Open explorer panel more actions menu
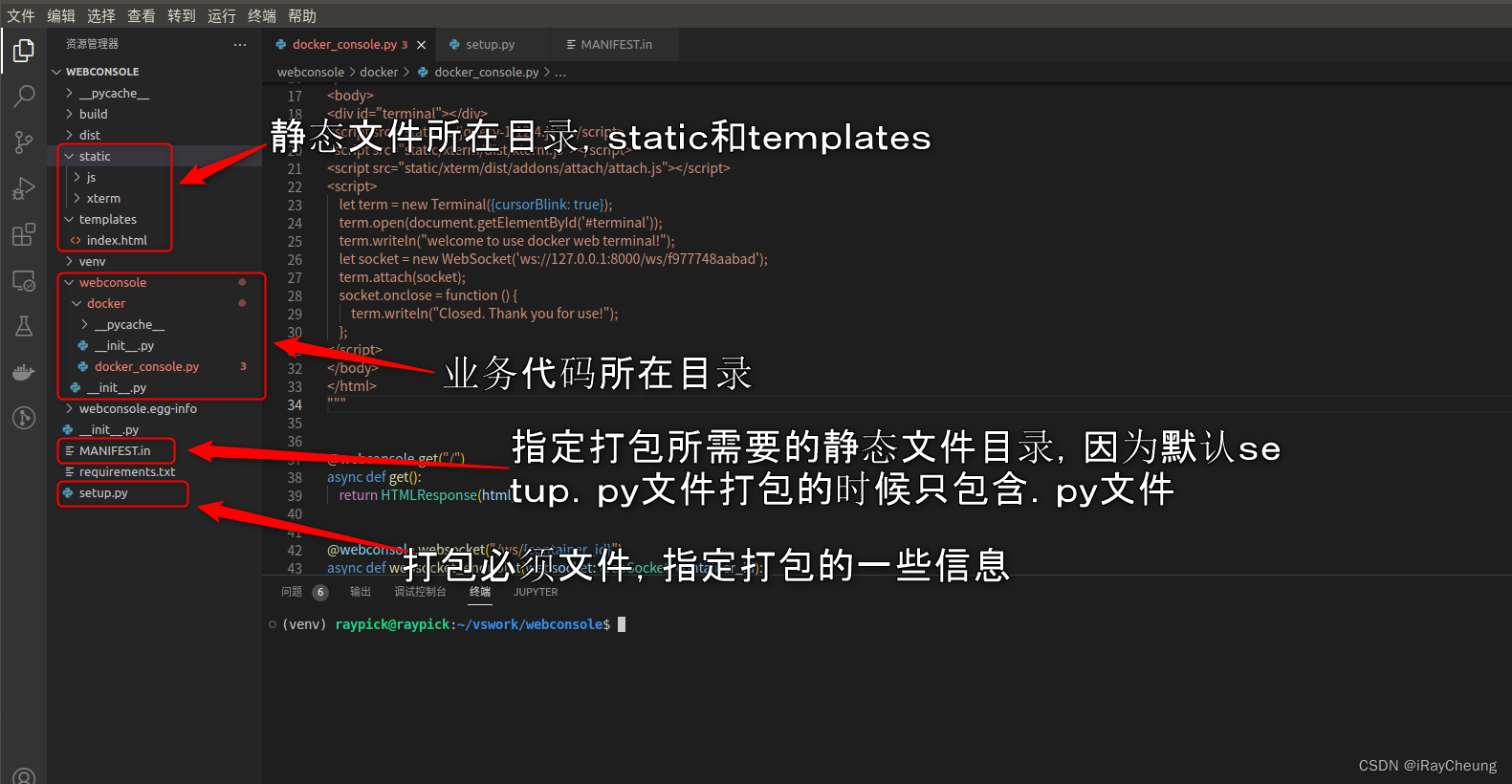 click(240, 45)
